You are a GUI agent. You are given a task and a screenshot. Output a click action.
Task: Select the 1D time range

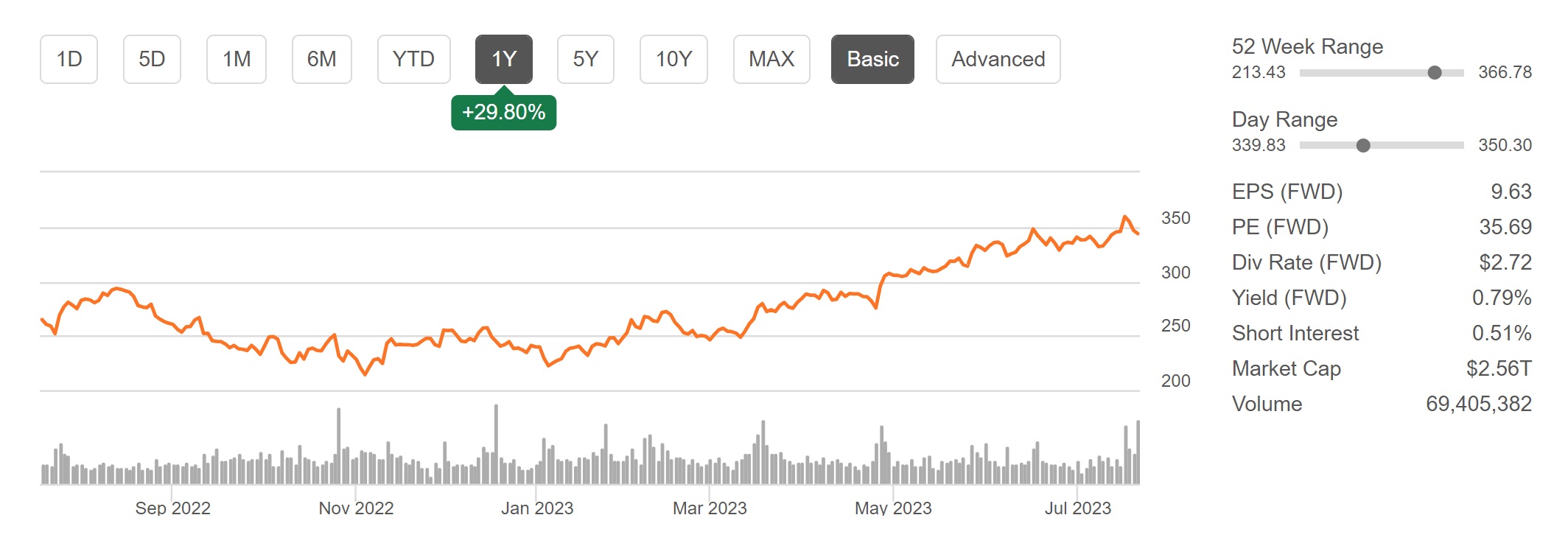(69, 59)
